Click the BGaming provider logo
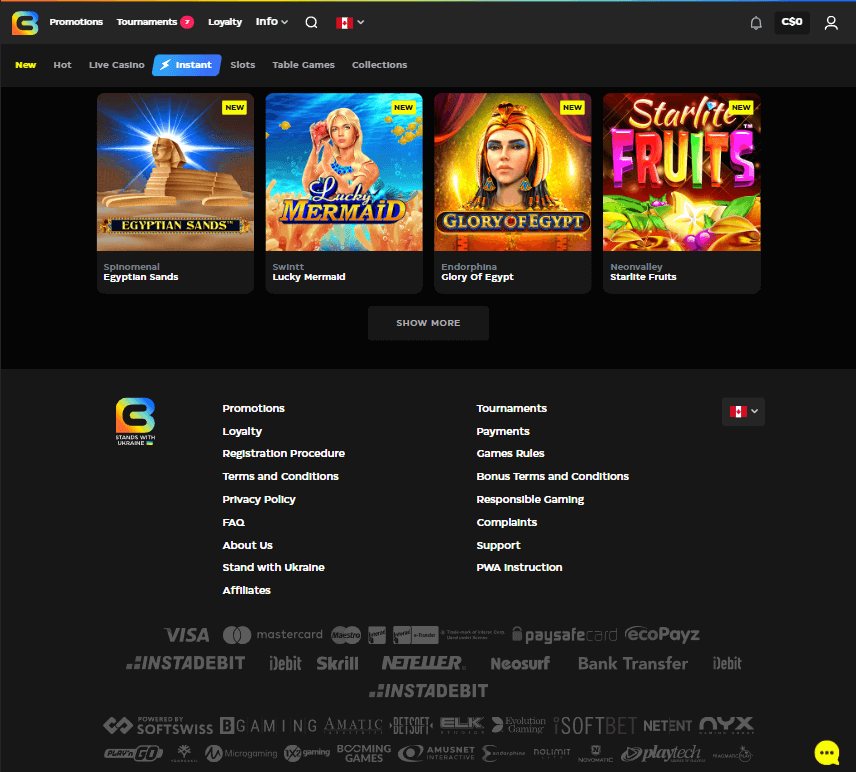The height and width of the screenshot is (772, 856). pos(269,726)
